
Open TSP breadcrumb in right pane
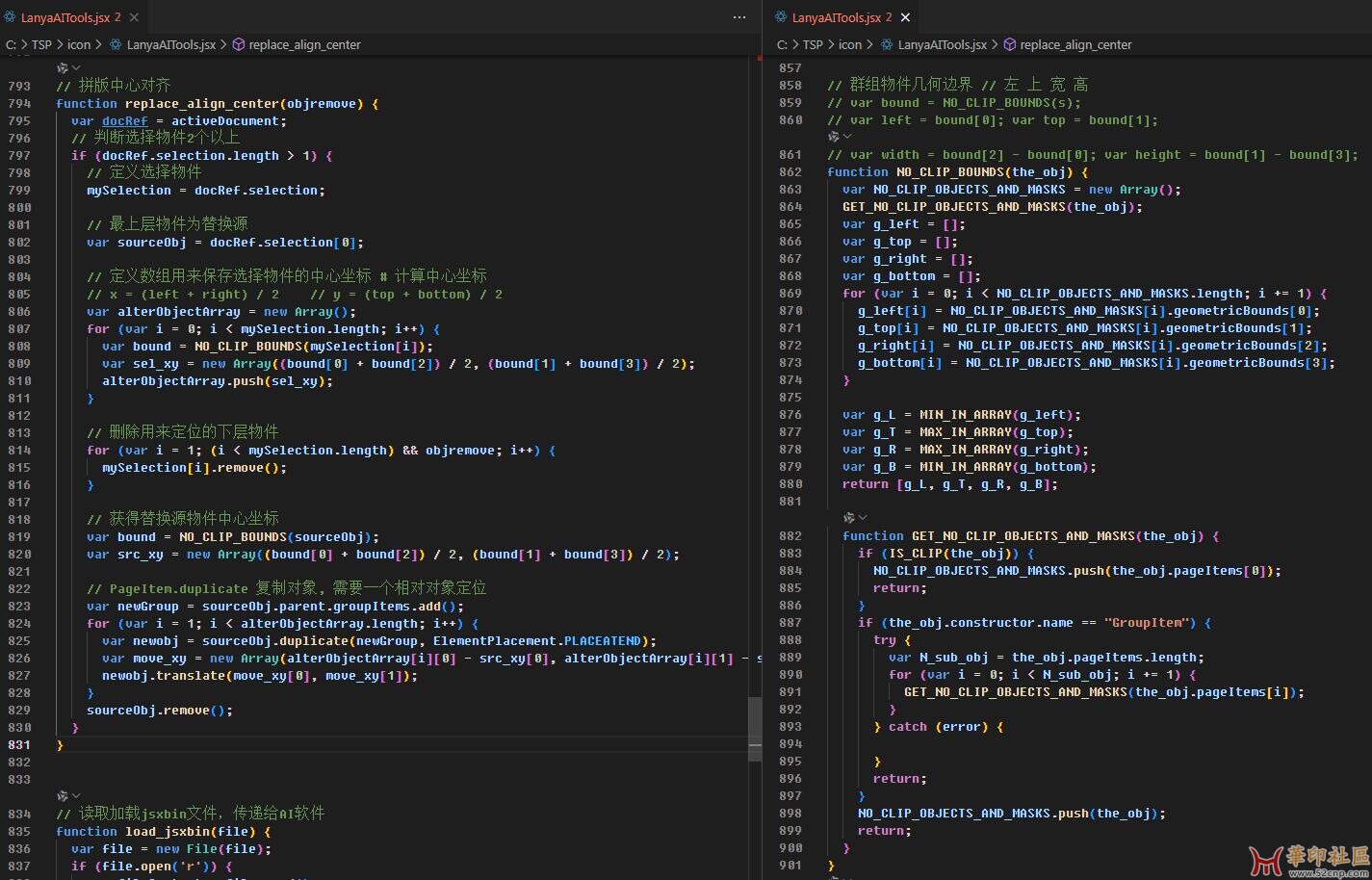(814, 44)
